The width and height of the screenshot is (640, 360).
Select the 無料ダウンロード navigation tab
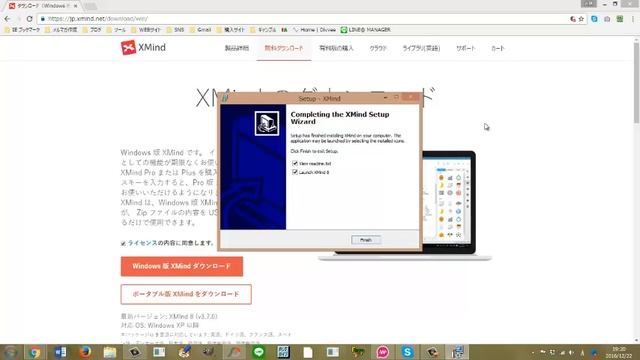pos(284,48)
